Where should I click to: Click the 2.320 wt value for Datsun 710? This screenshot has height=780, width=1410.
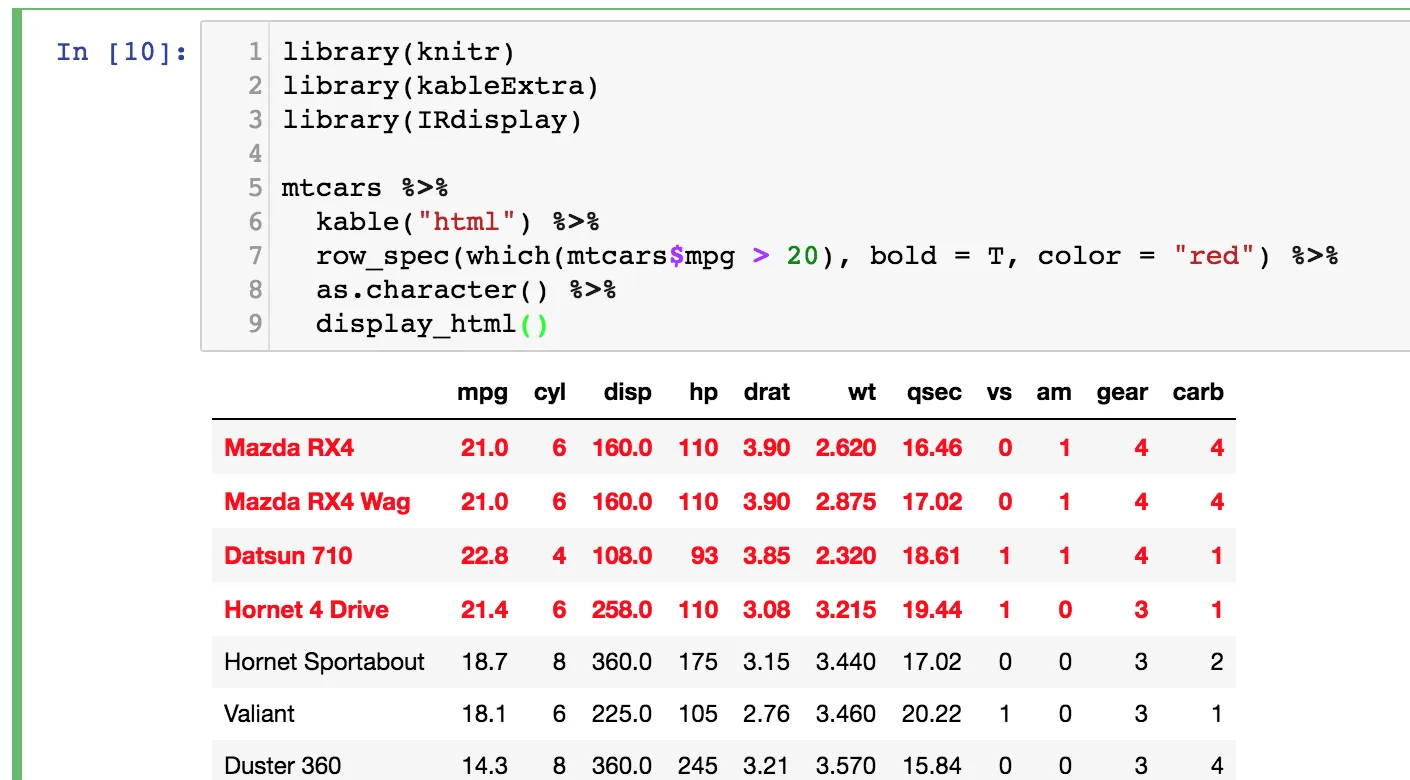[x=846, y=556]
